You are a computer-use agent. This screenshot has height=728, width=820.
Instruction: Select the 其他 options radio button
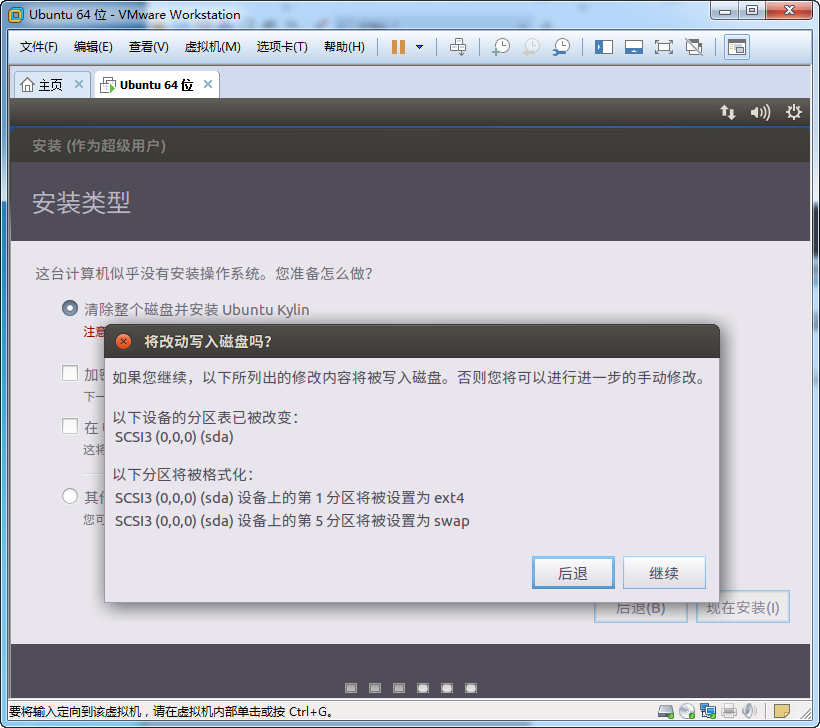pos(70,496)
